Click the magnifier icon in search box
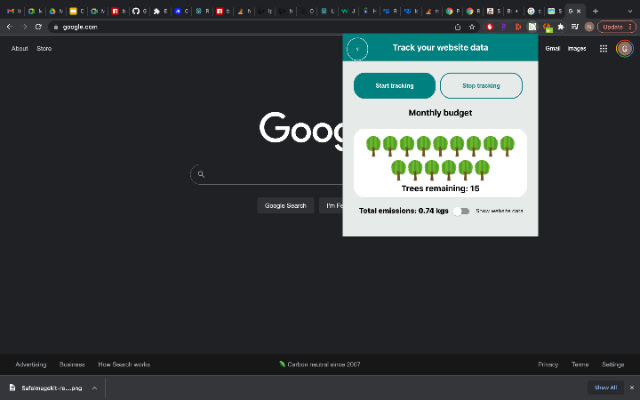Image resolution: width=640 pixels, height=400 pixels. [x=201, y=174]
